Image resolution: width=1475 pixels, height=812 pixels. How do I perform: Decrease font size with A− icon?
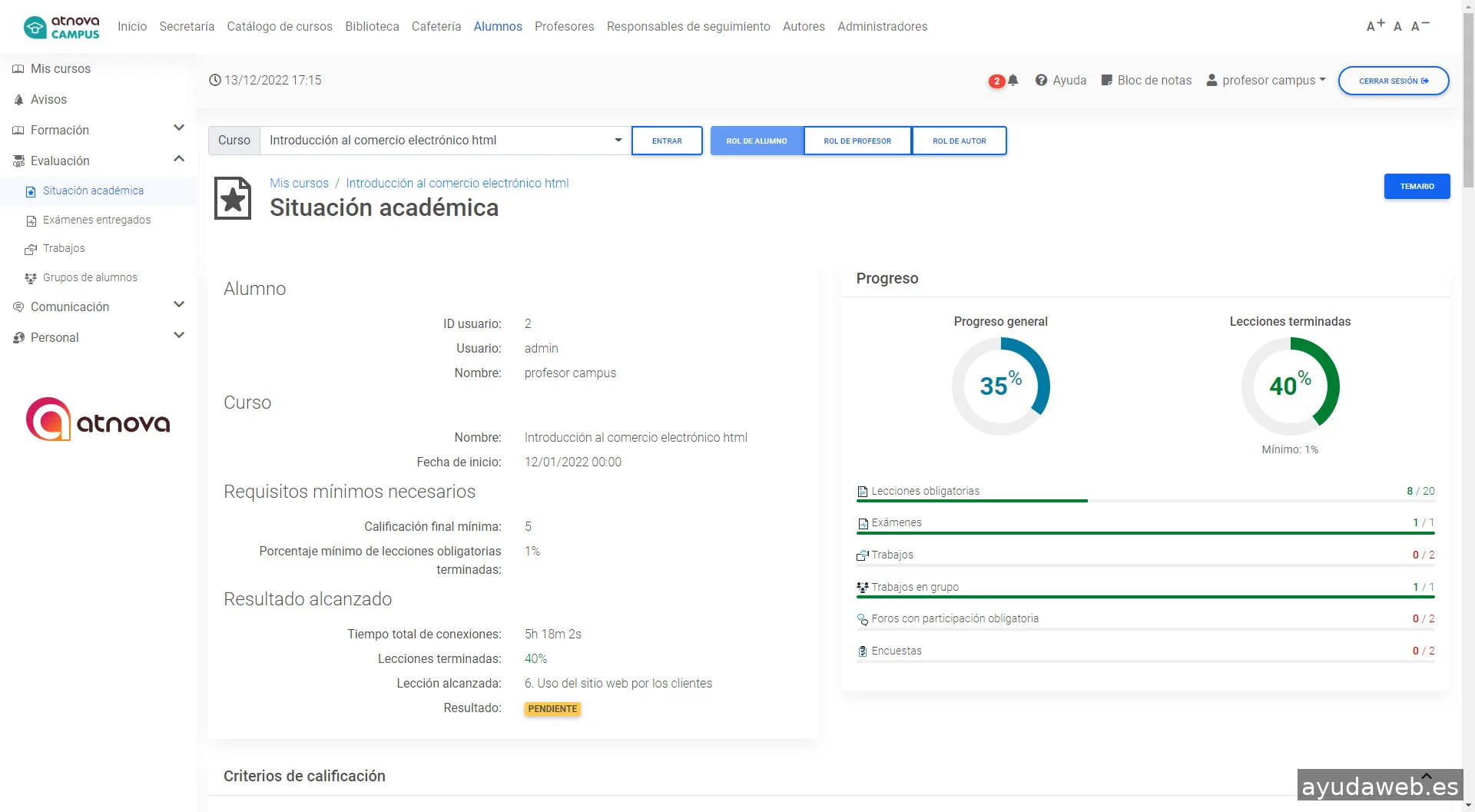[1420, 26]
